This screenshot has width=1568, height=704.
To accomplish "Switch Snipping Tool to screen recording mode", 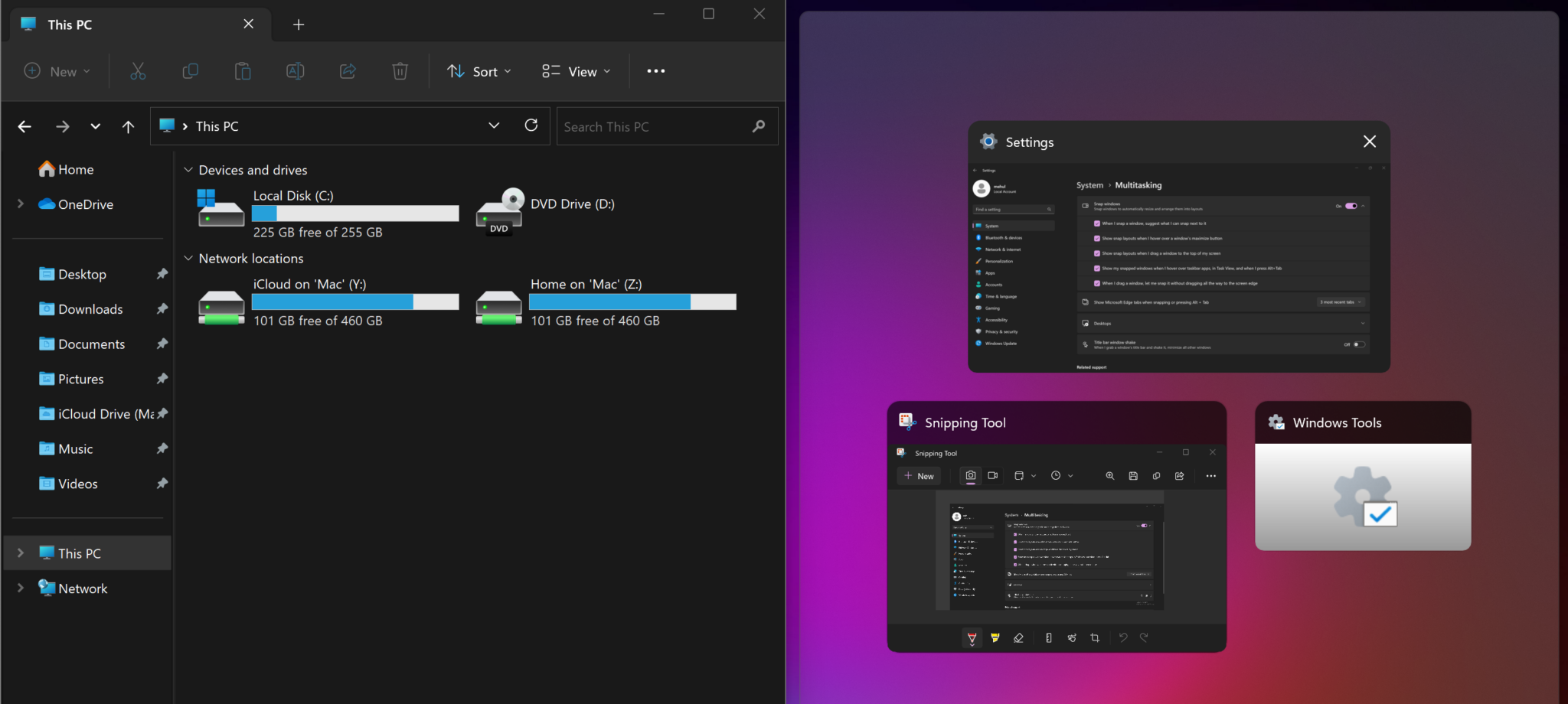I will pyautogui.click(x=993, y=475).
